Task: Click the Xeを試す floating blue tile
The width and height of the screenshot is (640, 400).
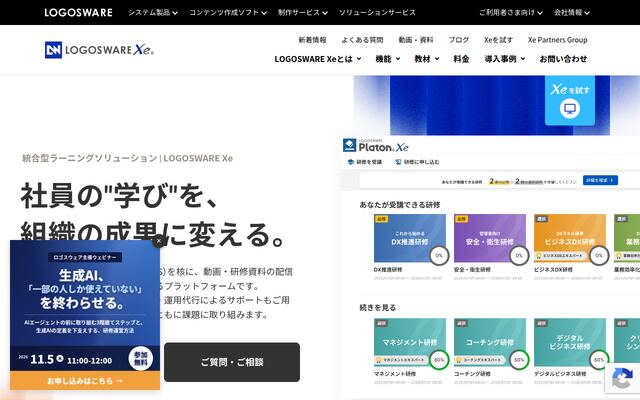Action: (570, 100)
